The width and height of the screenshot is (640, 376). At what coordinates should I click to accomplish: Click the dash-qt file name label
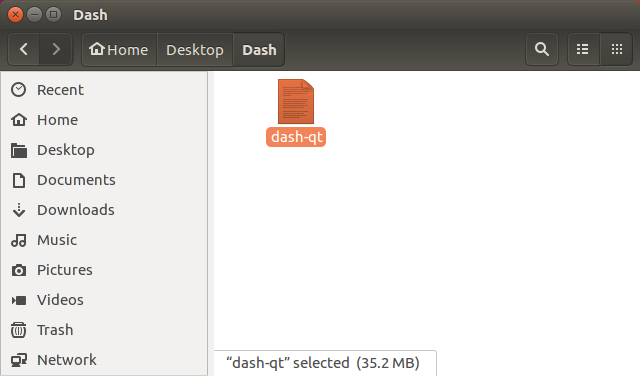point(296,137)
